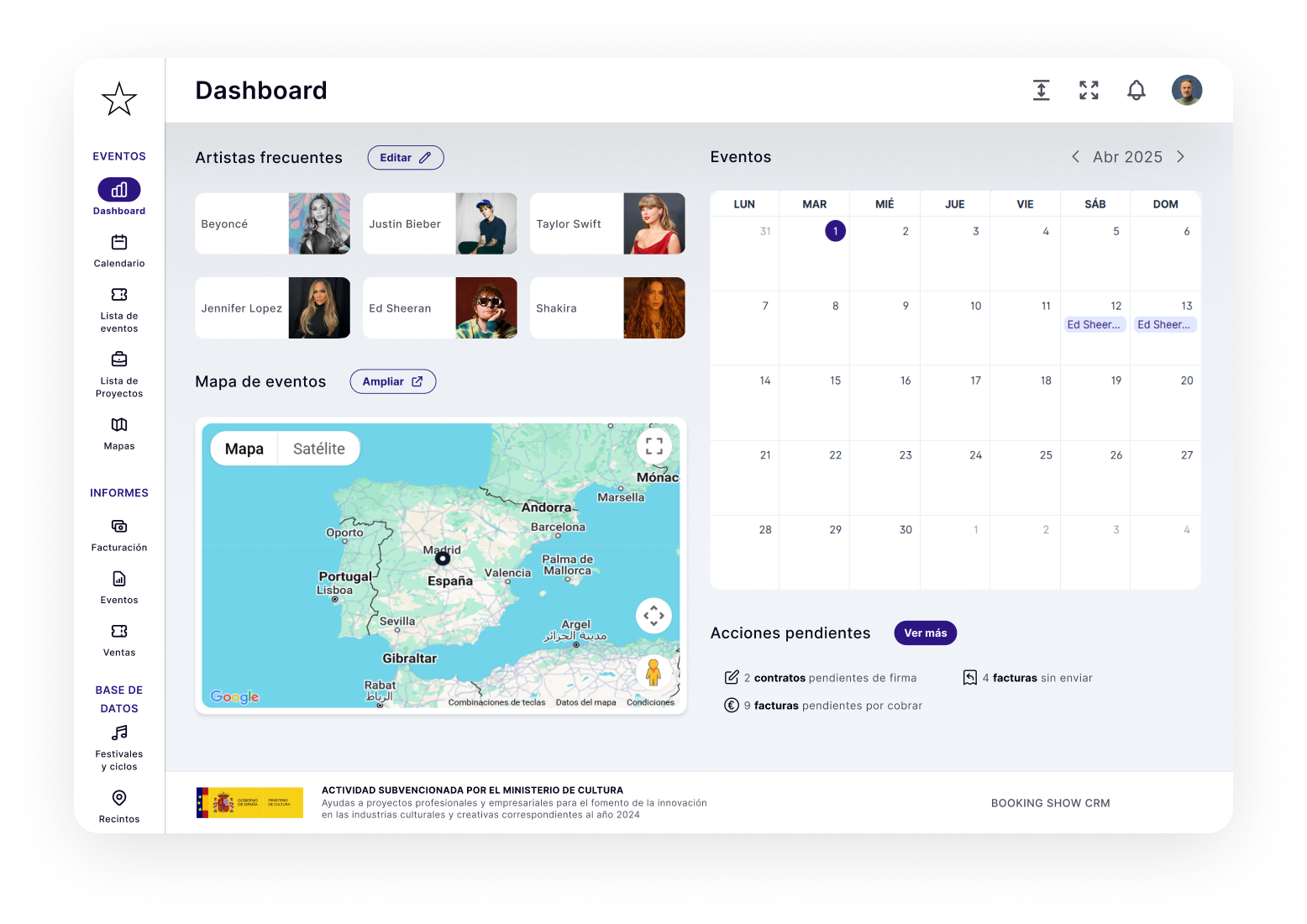The image size is (1307, 924).
Task: Go to Lista de Proyectos
Action: 119,374
